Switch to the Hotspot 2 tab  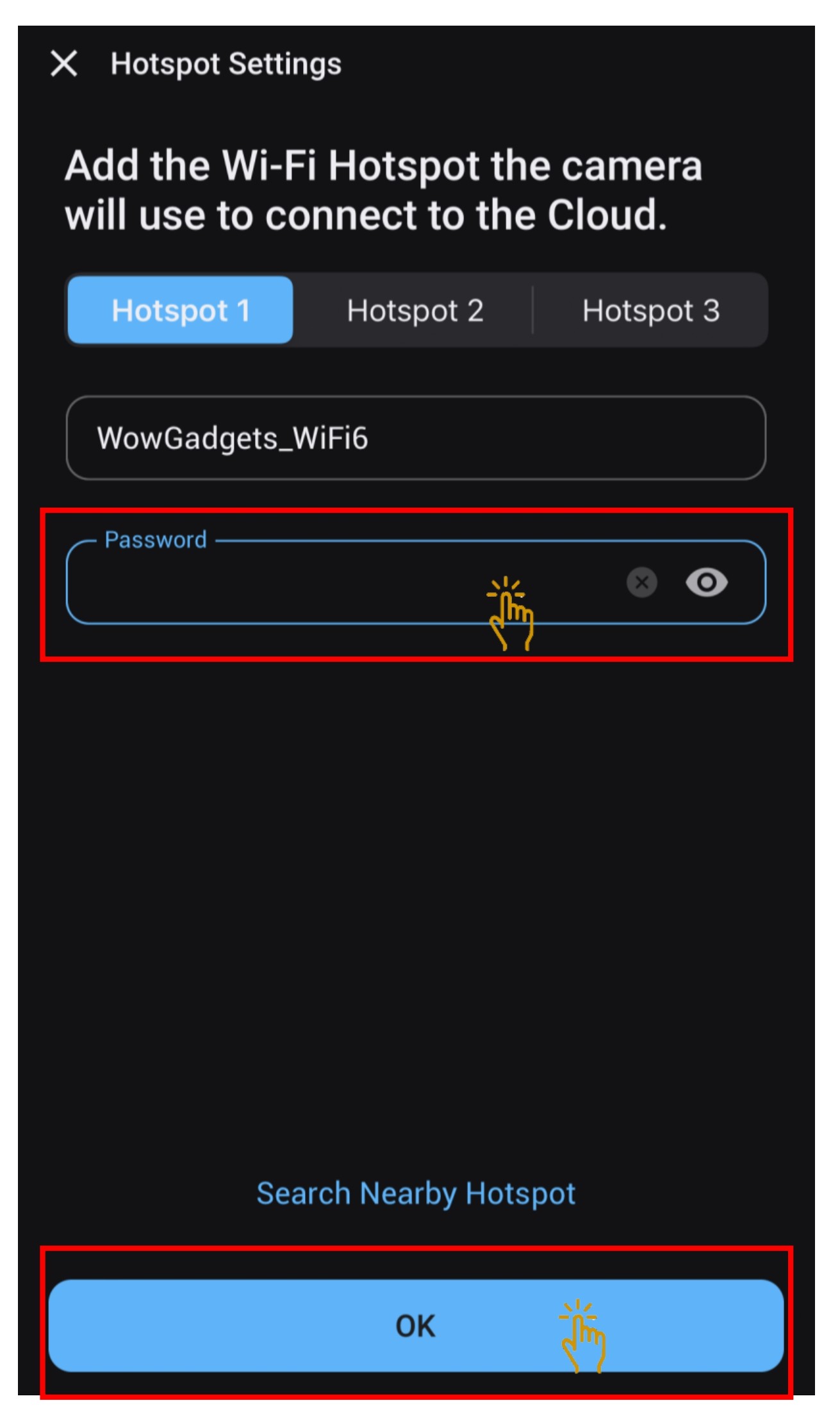pyautogui.click(x=415, y=310)
